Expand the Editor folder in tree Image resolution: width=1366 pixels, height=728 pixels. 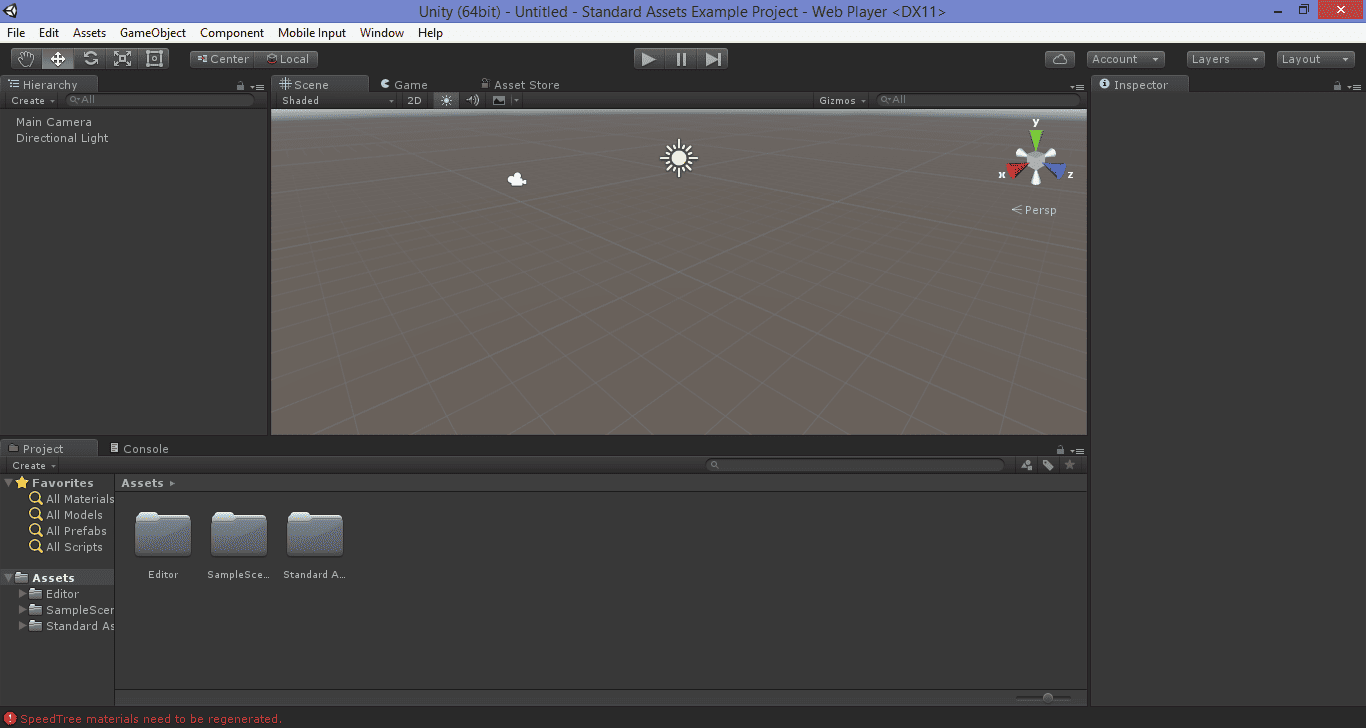23,594
